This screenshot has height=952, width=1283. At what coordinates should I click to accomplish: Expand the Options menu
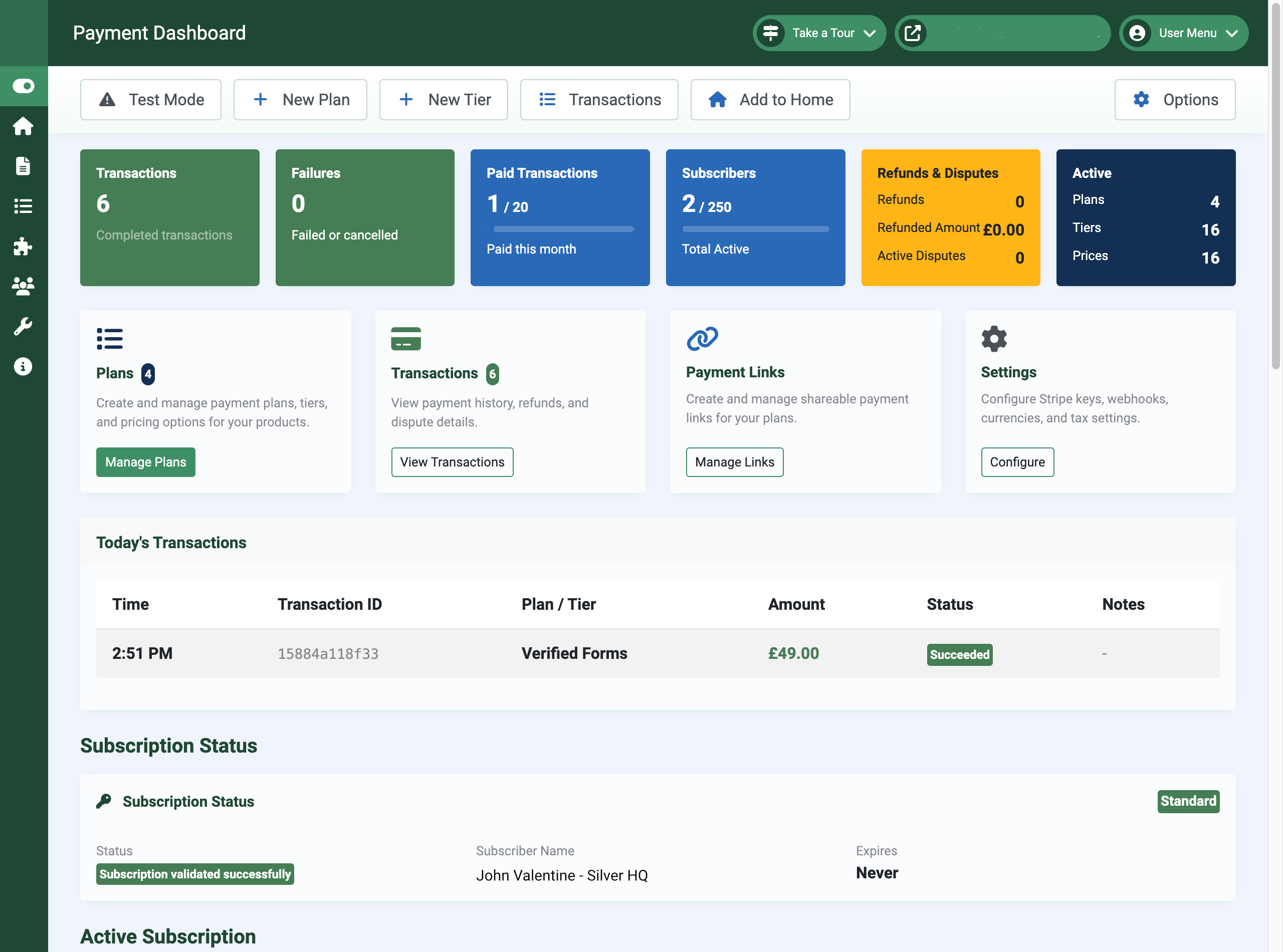[x=1175, y=99]
